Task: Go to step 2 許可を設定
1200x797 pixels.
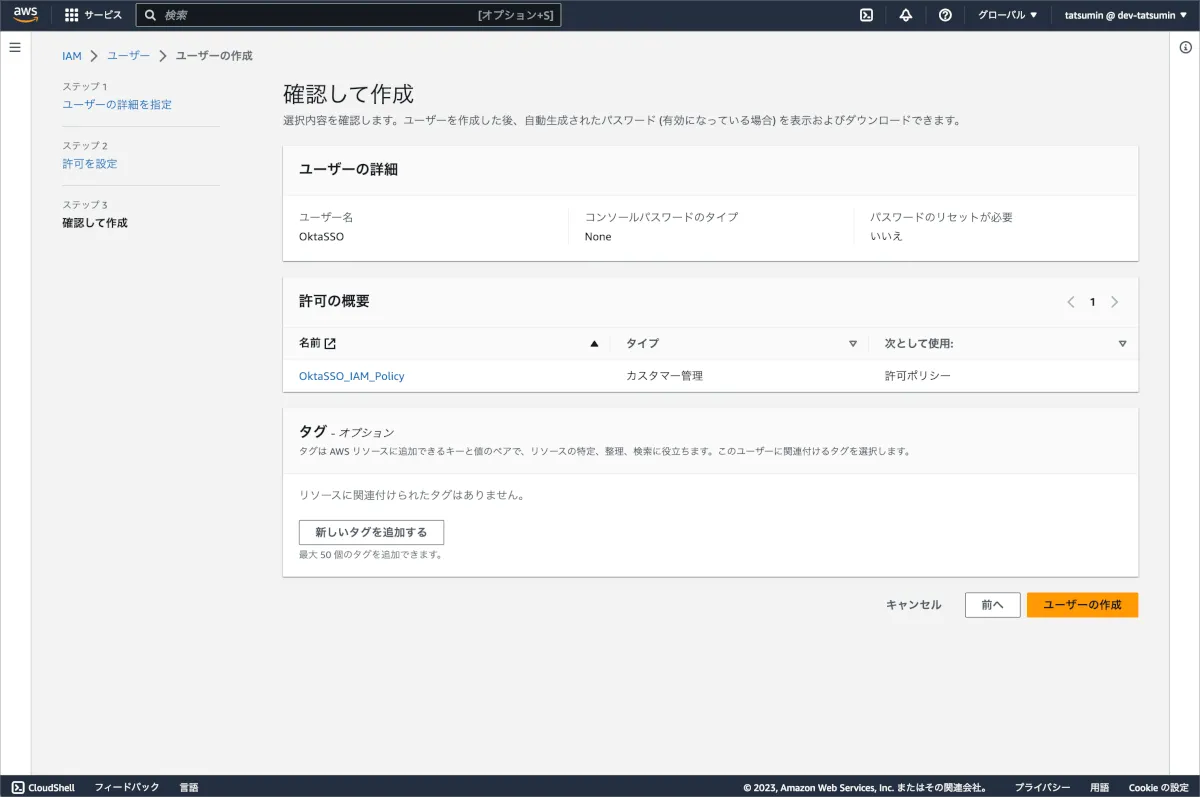Action: tap(90, 163)
